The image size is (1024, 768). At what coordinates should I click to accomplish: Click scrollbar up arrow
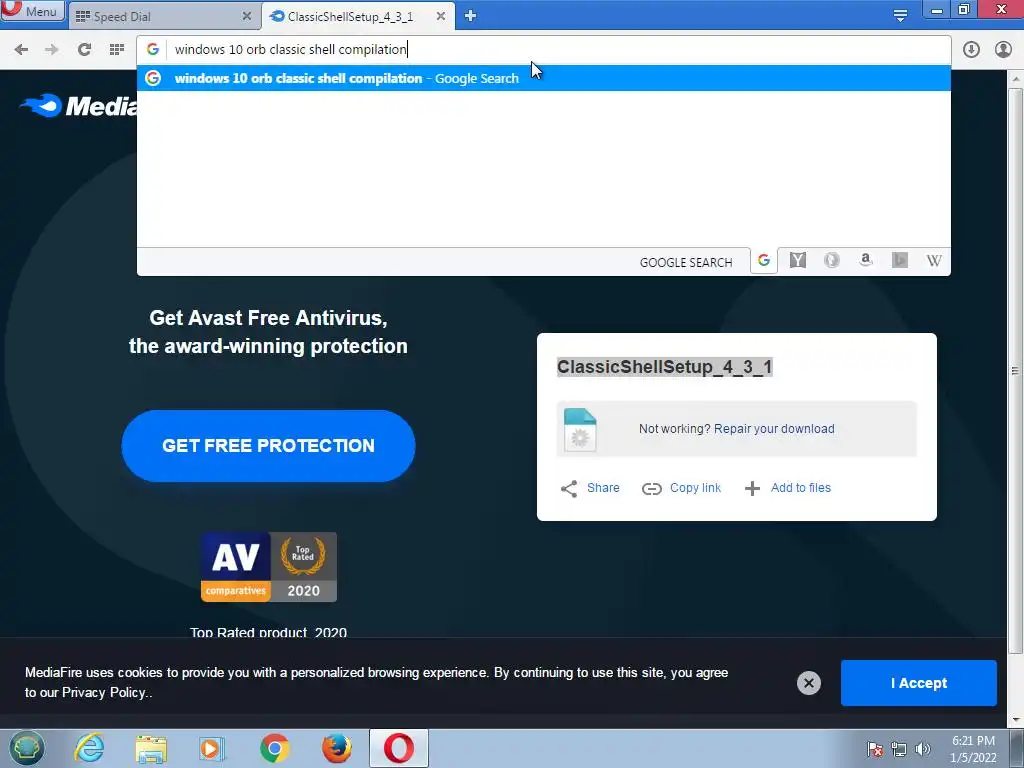point(1015,78)
